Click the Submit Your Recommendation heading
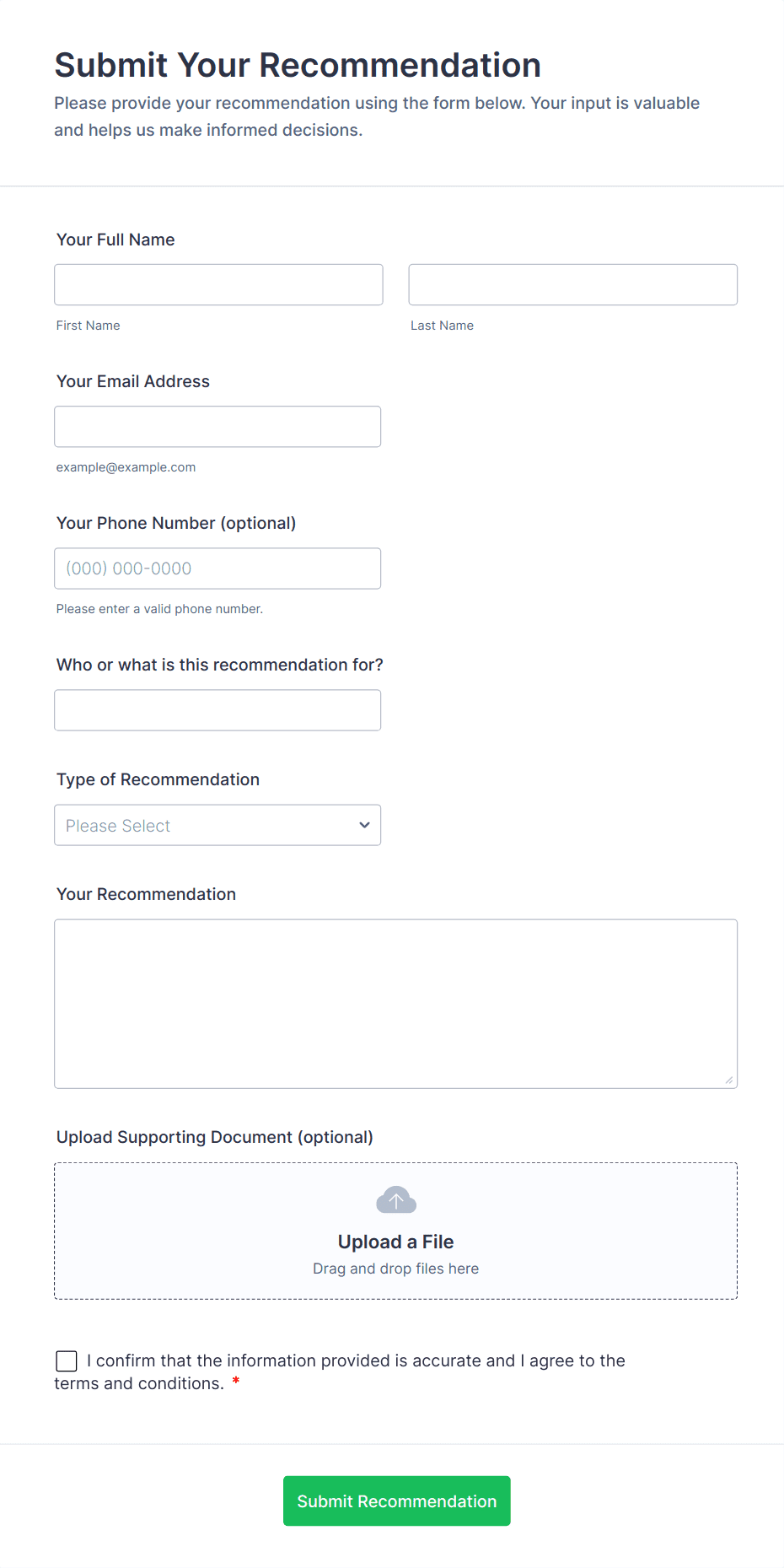 [x=298, y=65]
